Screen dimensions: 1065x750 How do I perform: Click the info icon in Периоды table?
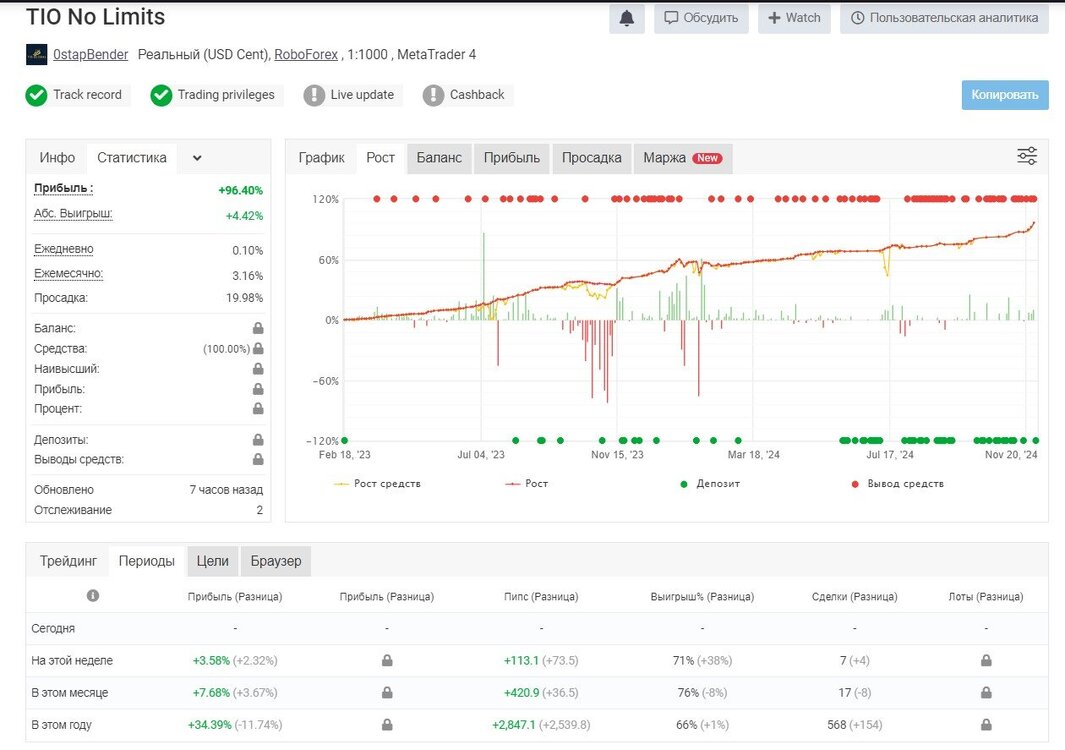pyautogui.click(x=93, y=595)
